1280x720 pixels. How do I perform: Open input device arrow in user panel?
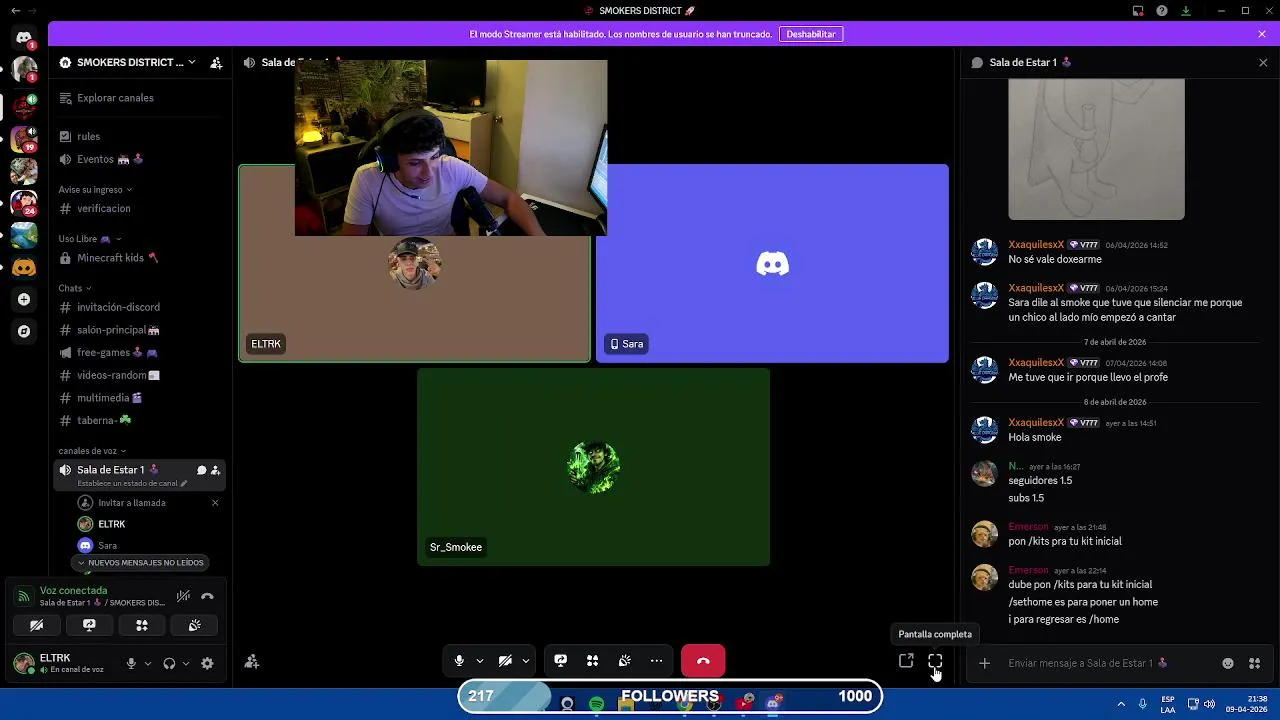click(x=148, y=663)
